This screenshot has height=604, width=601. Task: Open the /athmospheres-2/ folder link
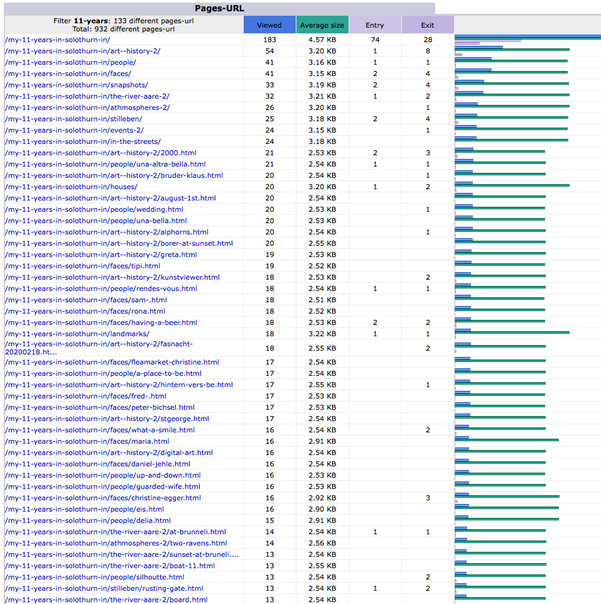[x=87, y=107]
